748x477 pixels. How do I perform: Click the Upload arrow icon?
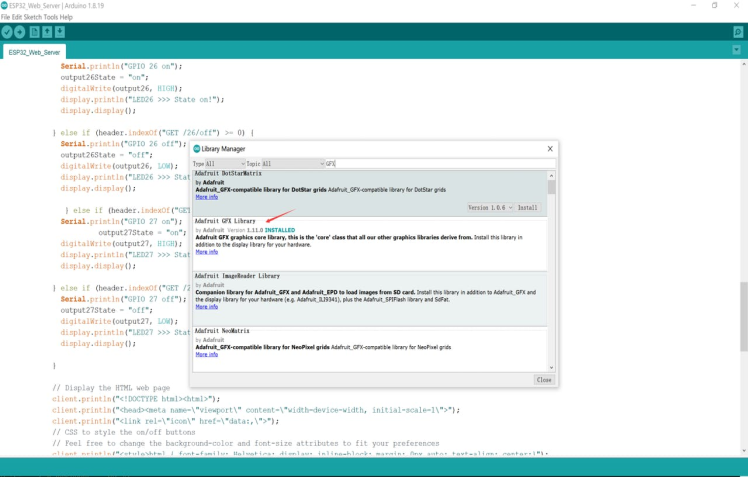20,32
